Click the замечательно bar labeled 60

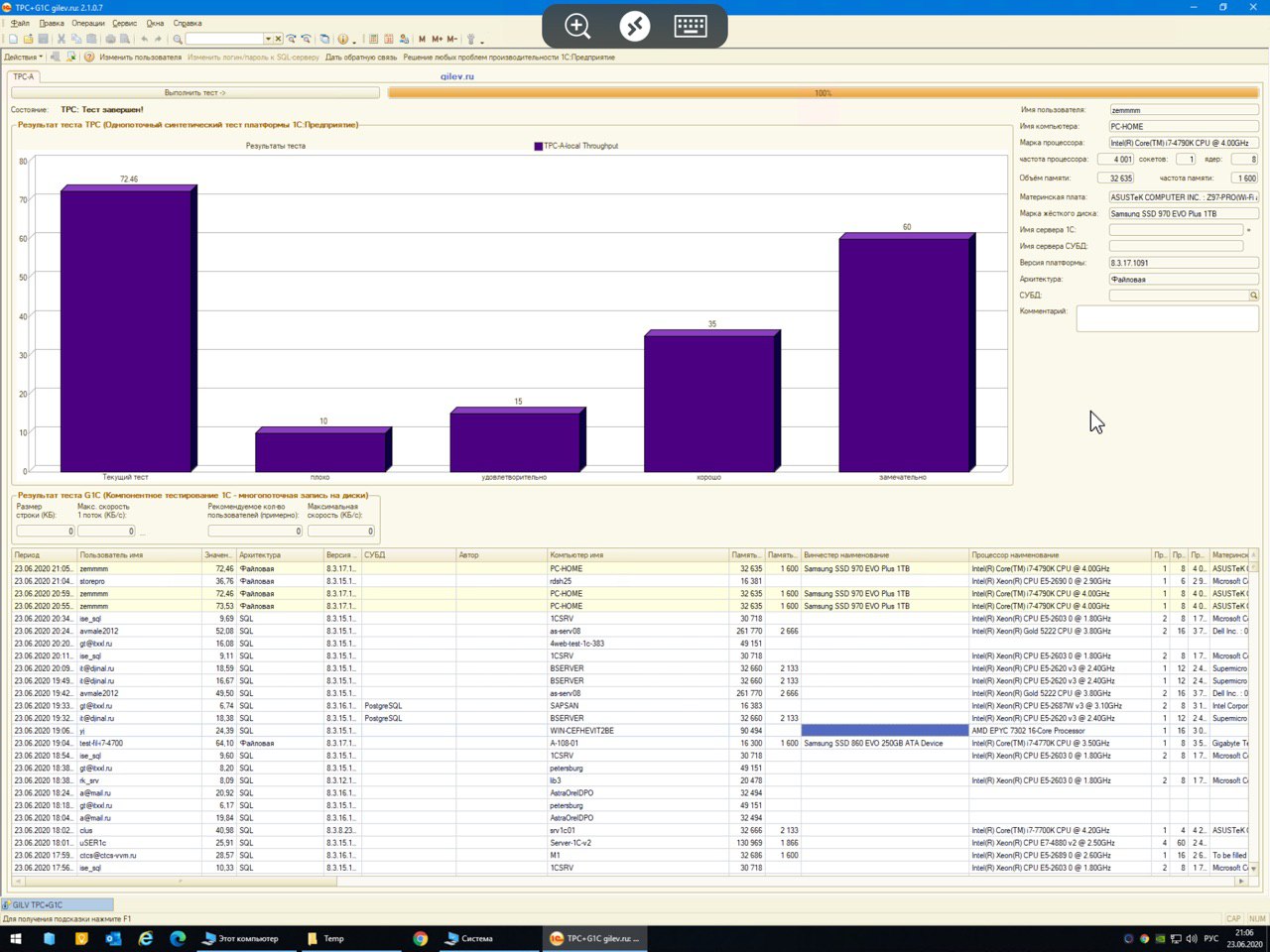(907, 352)
